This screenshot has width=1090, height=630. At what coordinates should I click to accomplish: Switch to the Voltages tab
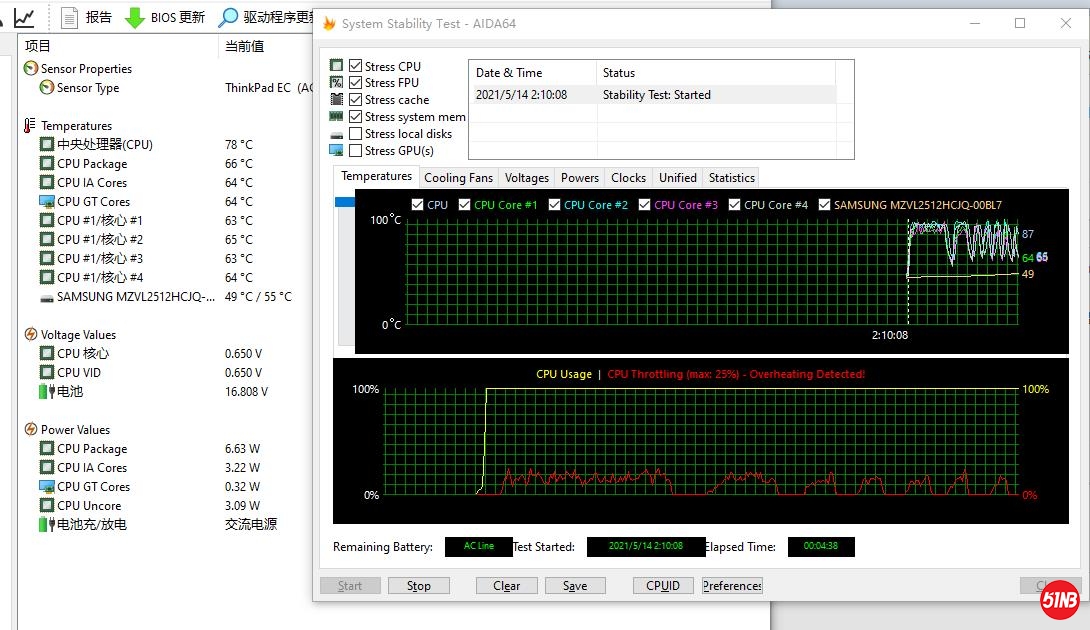click(526, 177)
